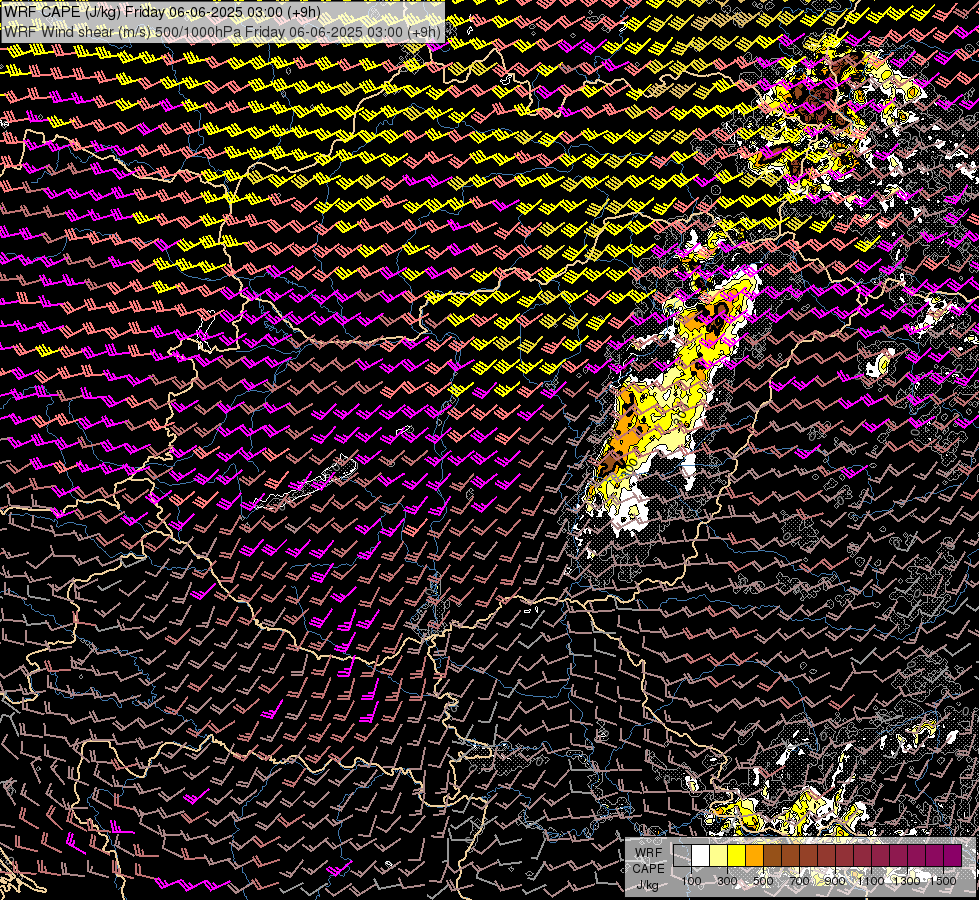Select the pale yellow legend swatch
This screenshot has width=979, height=900.
click(x=719, y=856)
